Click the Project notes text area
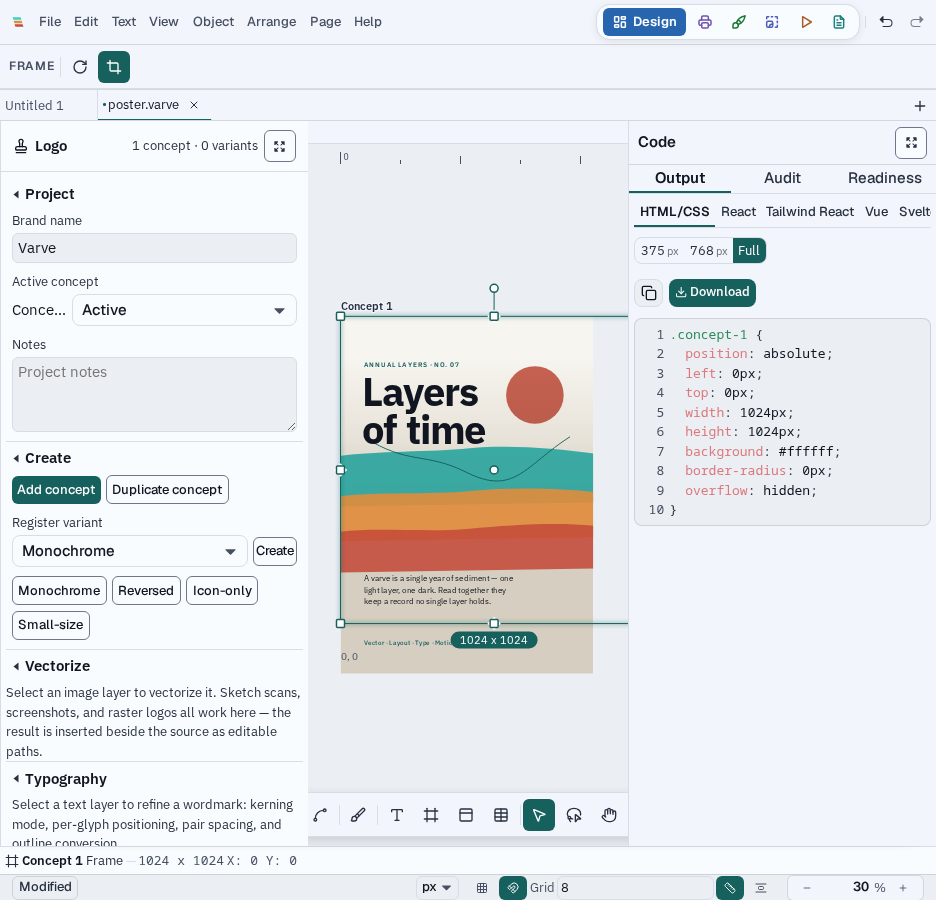The image size is (936, 900). click(154, 394)
